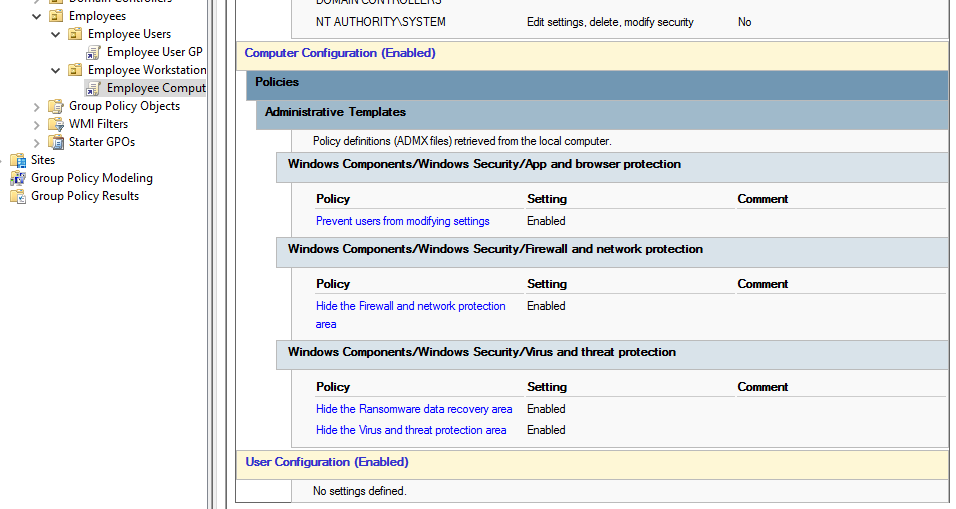Screen dimensions: 956x509
Task: Open Group Policy Modeling via its icon
Action: [x=18, y=178]
